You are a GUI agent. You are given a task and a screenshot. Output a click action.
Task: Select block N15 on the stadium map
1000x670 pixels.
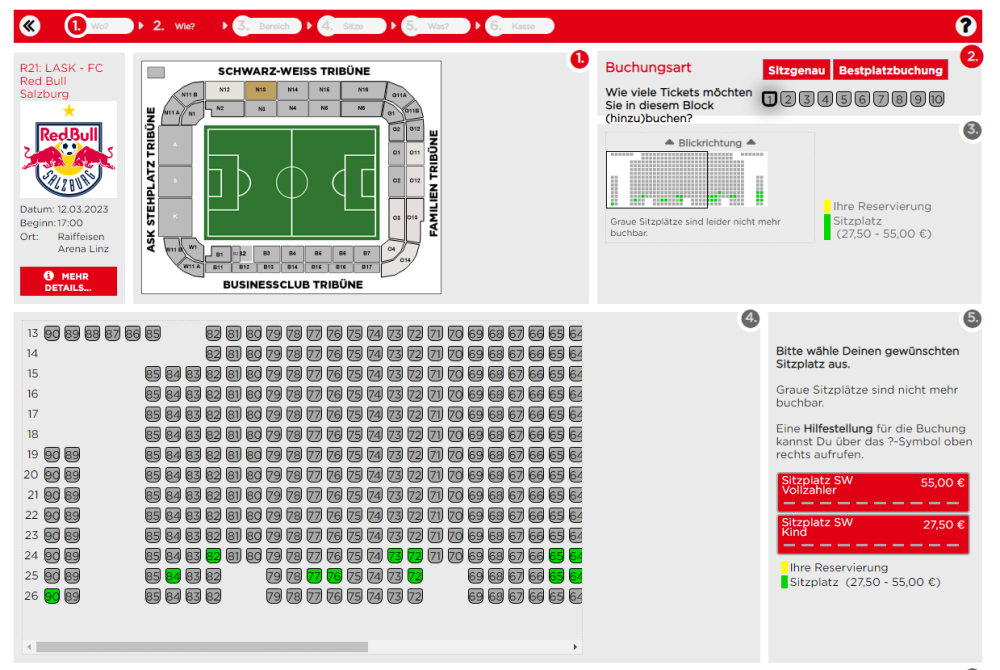tap(261, 89)
